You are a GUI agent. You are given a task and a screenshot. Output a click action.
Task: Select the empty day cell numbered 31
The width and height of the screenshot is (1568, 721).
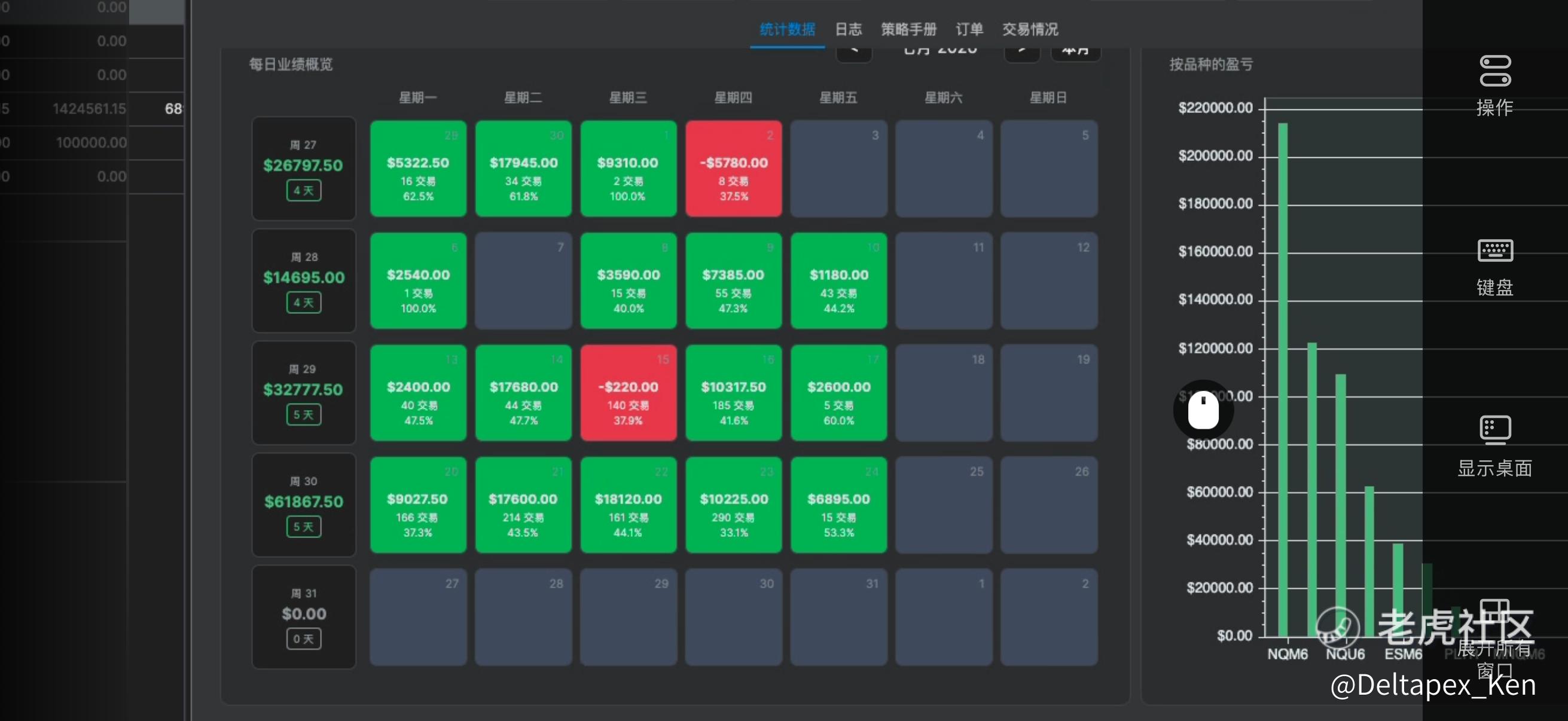(x=839, y=617)
